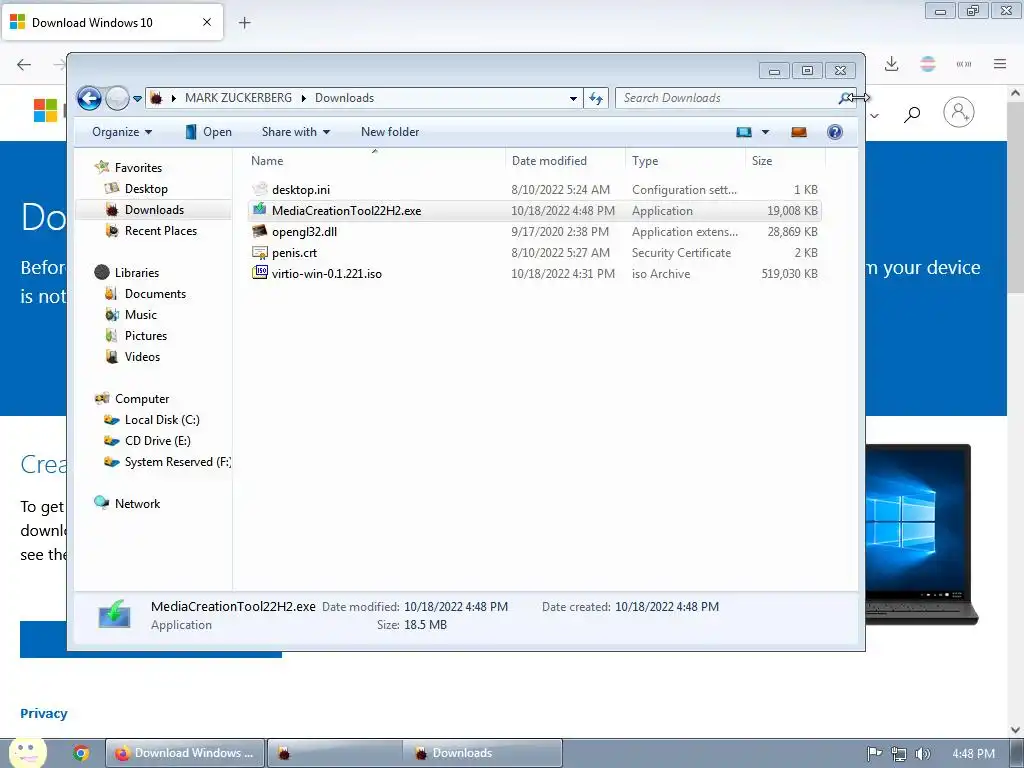Open the browser hamburger menu
This screenshot has width=1024, height=768.
click(1000, 64)
